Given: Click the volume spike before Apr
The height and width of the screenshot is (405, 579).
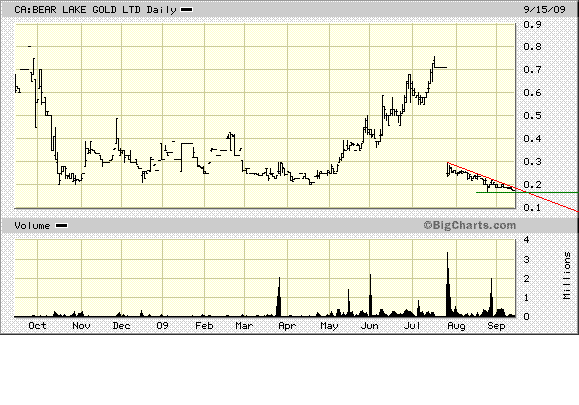Looking at the screenshot, I should [279, 297].
